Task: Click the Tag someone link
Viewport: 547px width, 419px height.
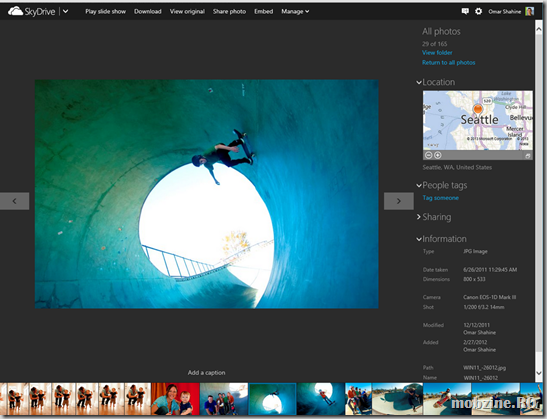Action: (x=441, y=198)
